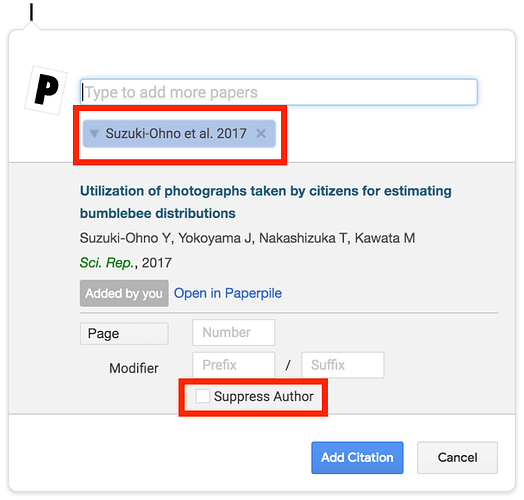The height and width of the screenshot is (500, 524).
Task: Enable the Suppress Author checkbox
Action: pos(203,396)
